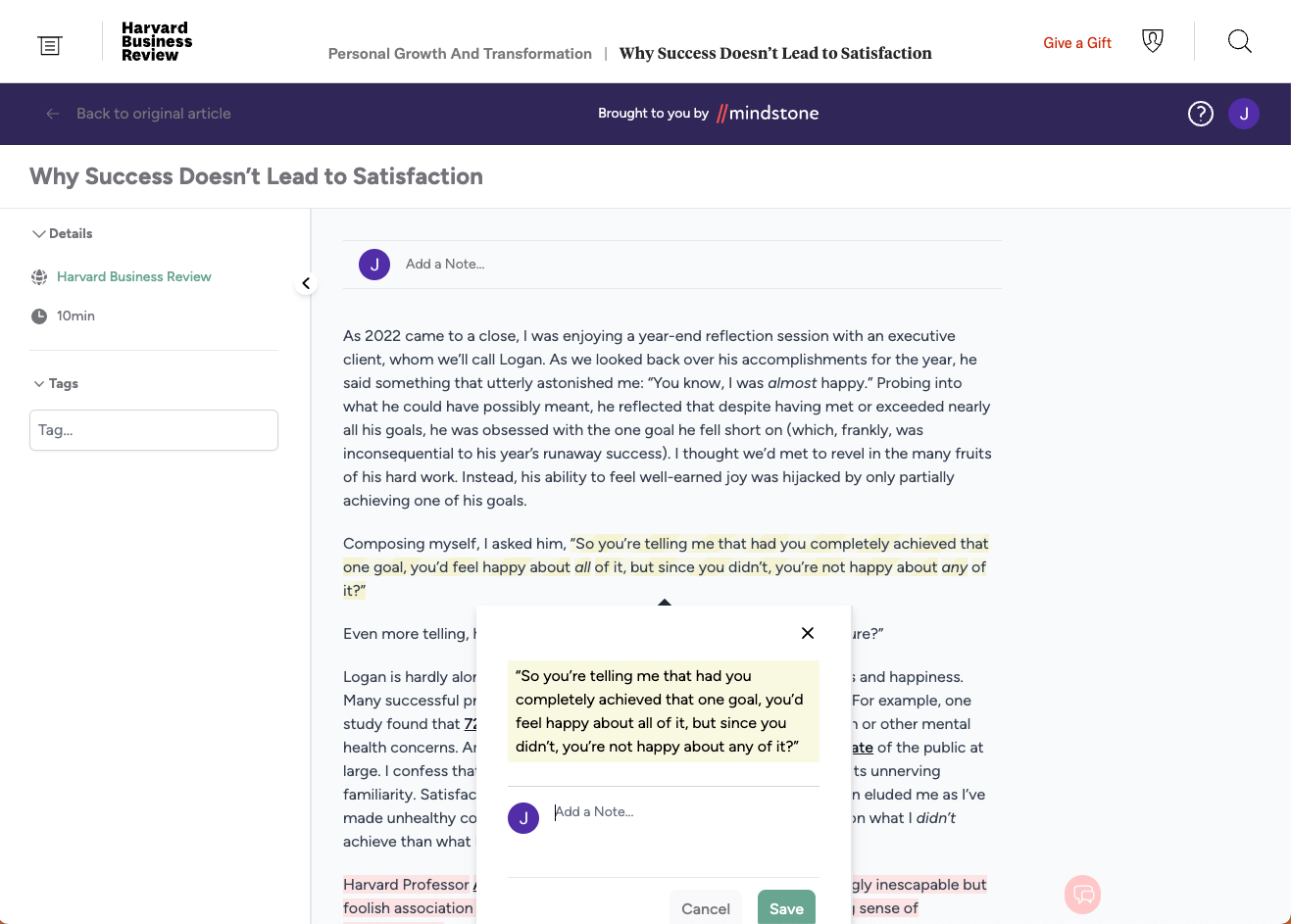This screenshot has width=1291, height=924.
Task: Collapse the Tags section
Action: 39,384
